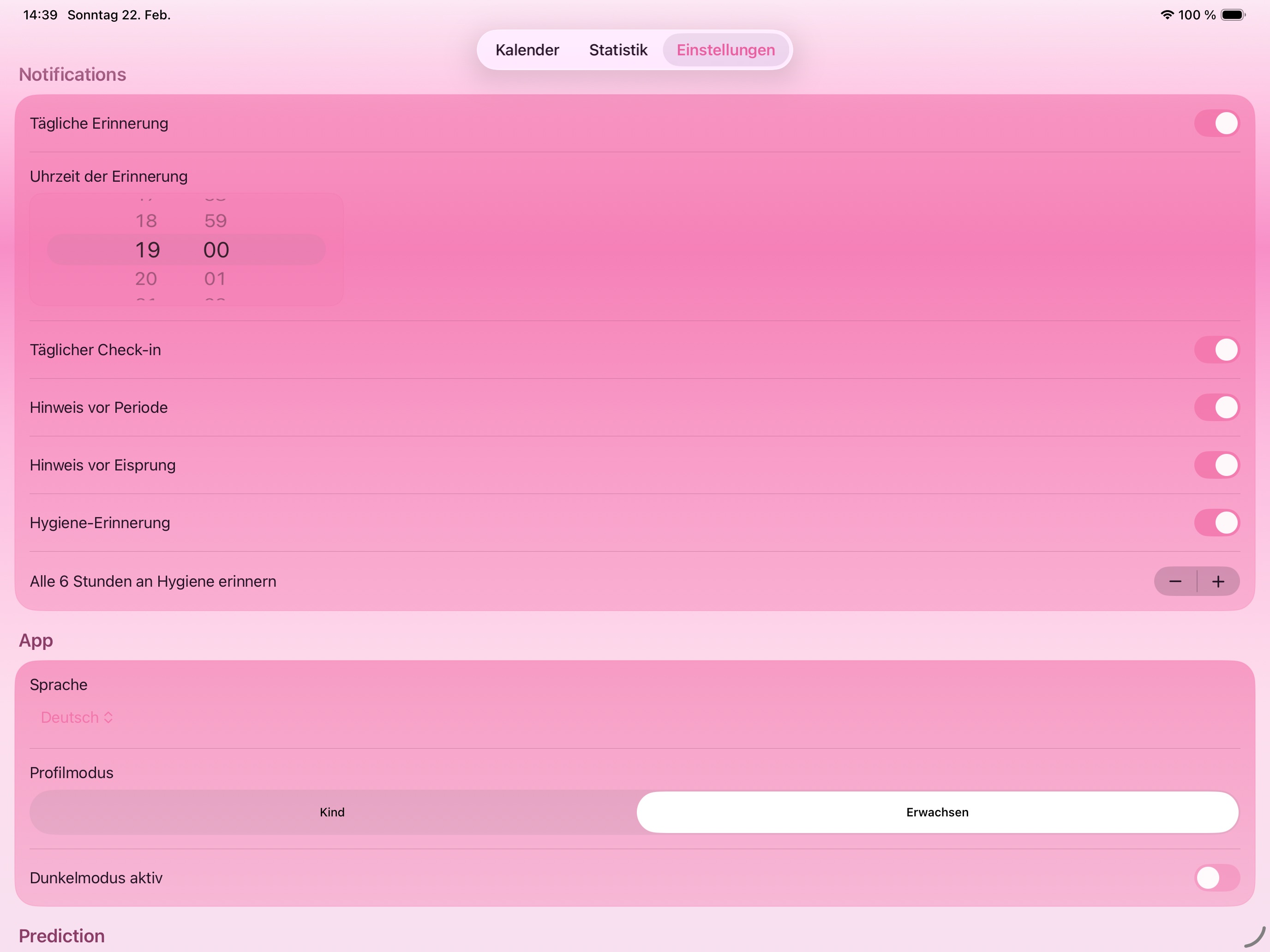Open the Deutsch language dropdown

pos(76,717)
